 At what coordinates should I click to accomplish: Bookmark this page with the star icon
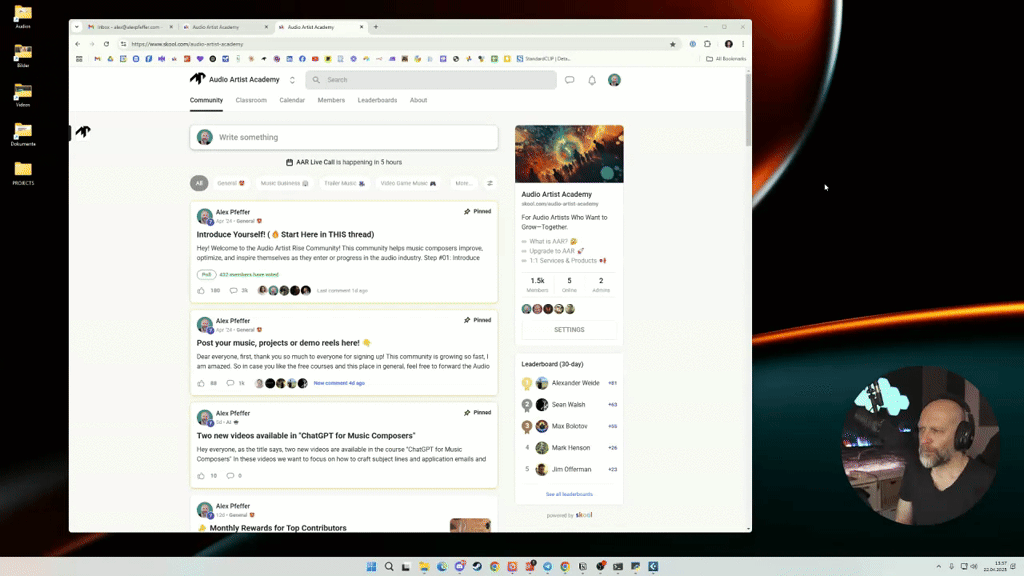[673, 44]
